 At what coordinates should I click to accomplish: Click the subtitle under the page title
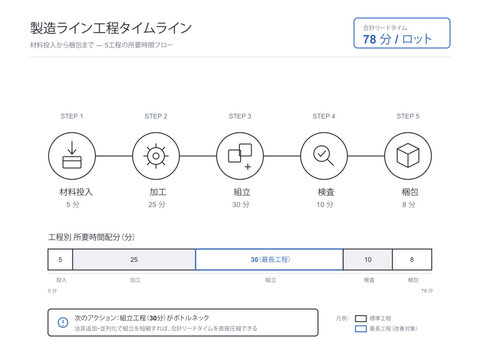pos(102,45)
